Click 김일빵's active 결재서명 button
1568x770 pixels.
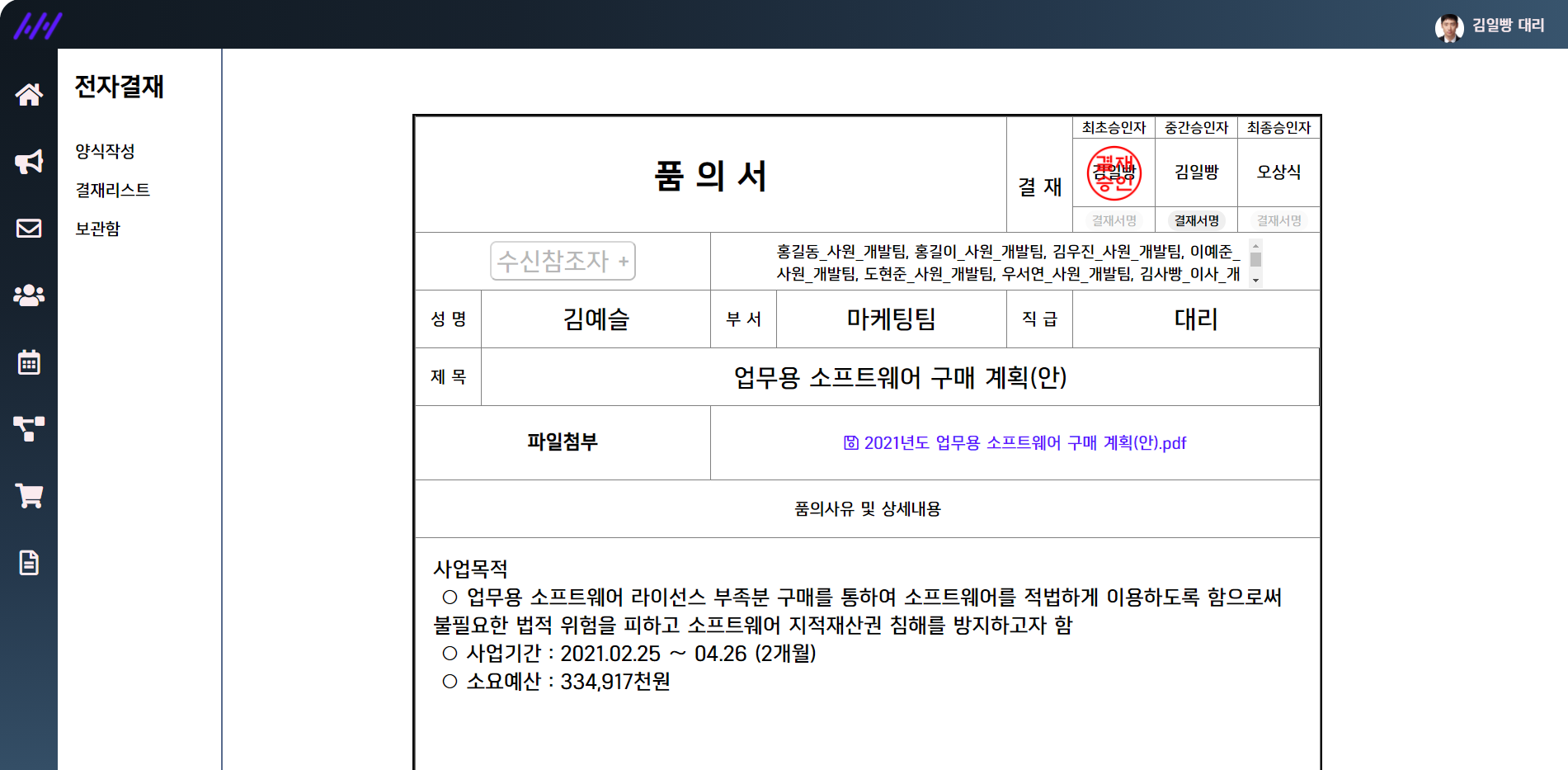pyautogui.click(x=1196, y=220)
